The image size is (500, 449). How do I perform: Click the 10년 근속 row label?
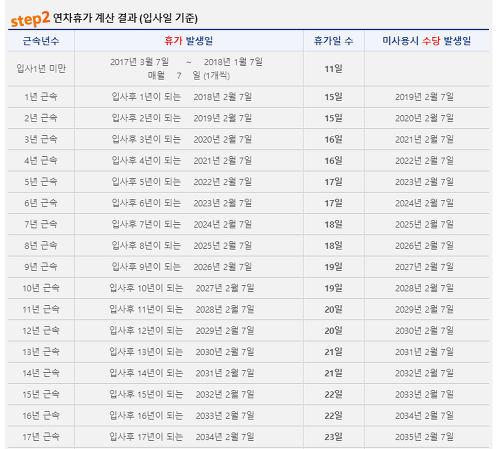tap(41, 288)
